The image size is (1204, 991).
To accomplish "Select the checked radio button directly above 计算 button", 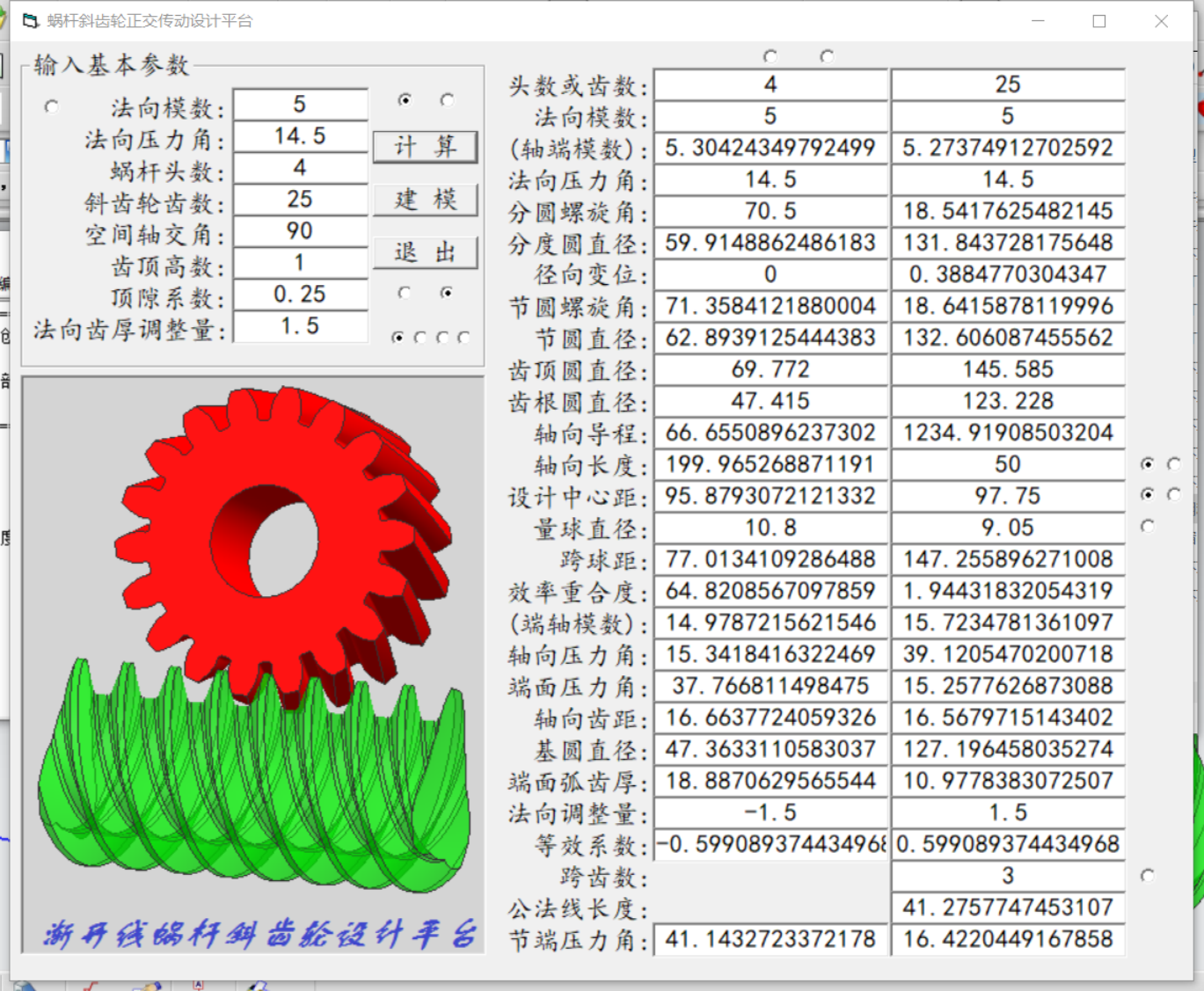I will [405, 99].
